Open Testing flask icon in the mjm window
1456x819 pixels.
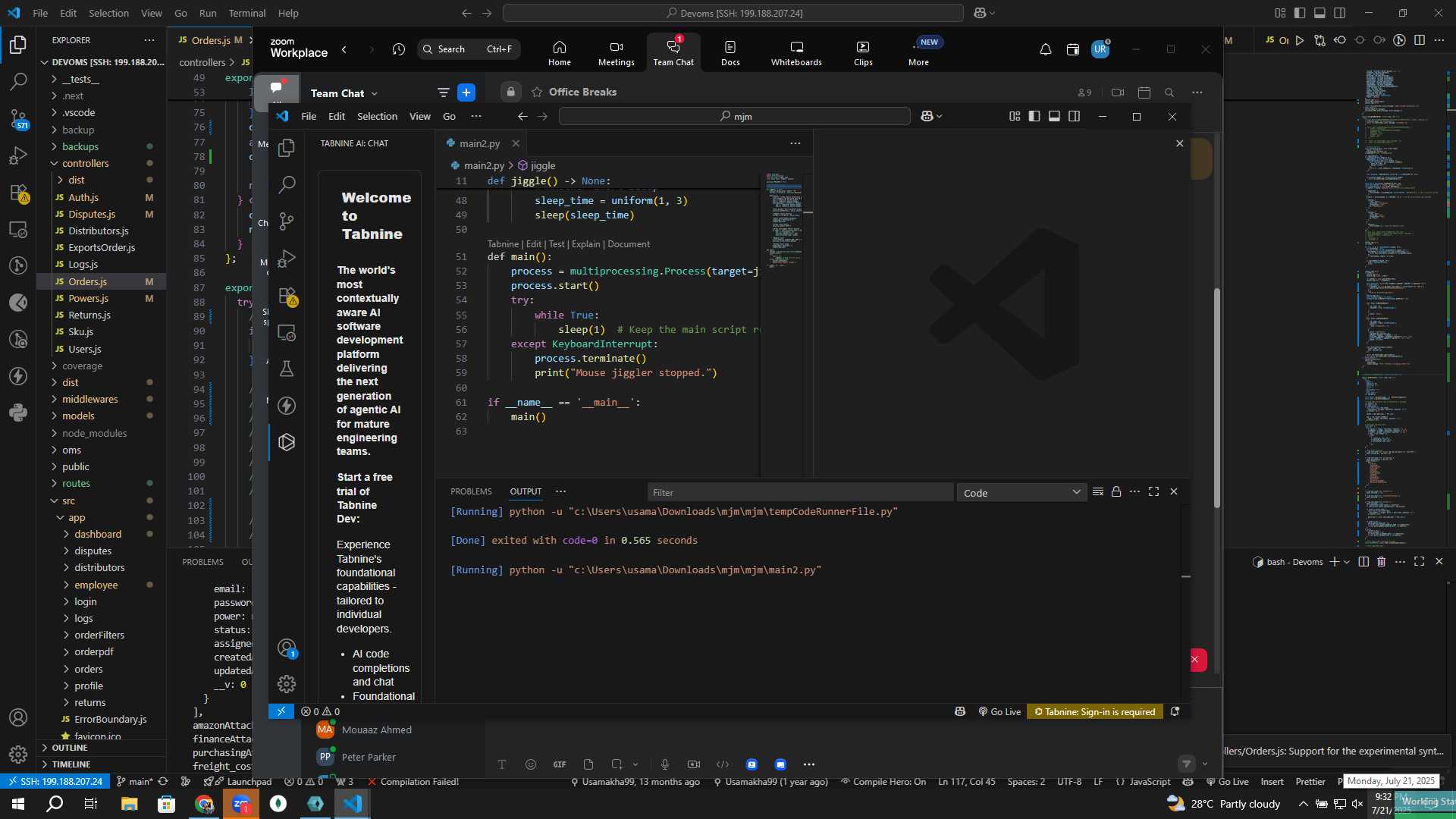click(287, 369)
